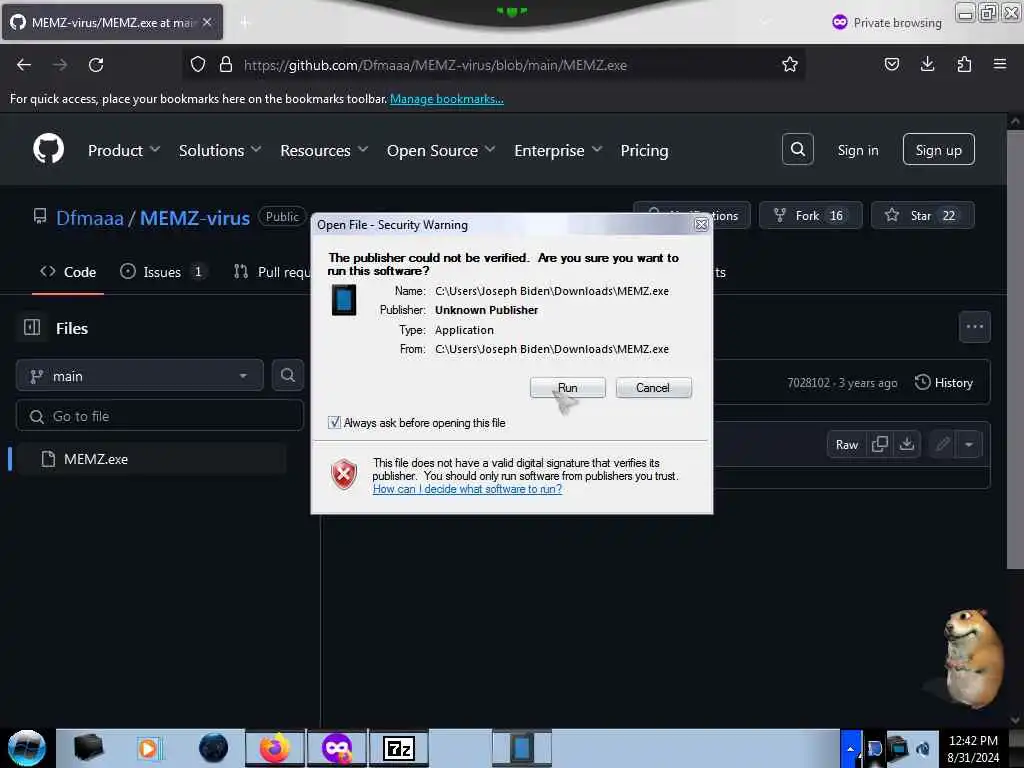Open the Pocket save icon
The width and height of the screenshot is (1024, 768).
[891, 64]
